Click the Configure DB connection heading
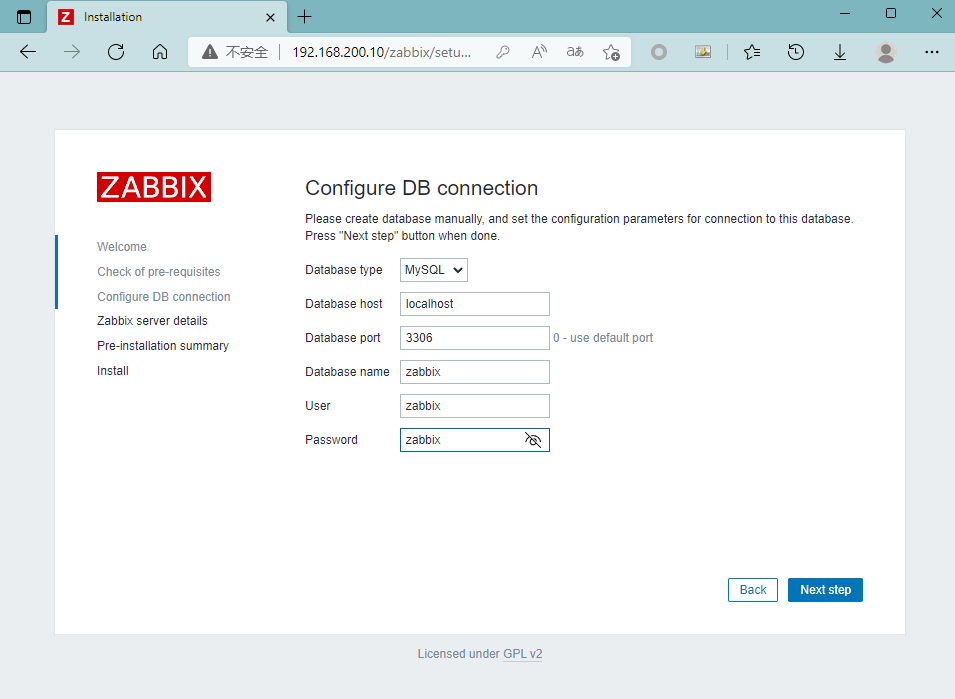 coord(421,188)
